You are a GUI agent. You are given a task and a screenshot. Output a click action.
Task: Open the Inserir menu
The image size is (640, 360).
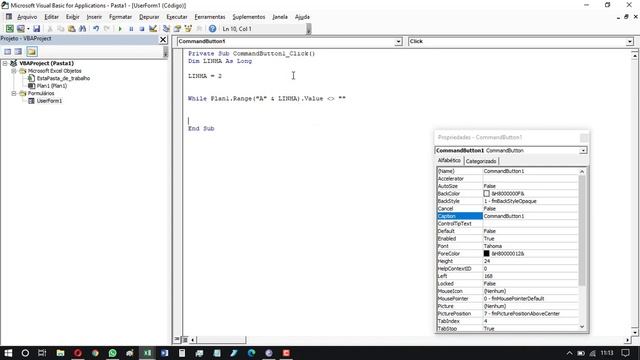(94, 17)
